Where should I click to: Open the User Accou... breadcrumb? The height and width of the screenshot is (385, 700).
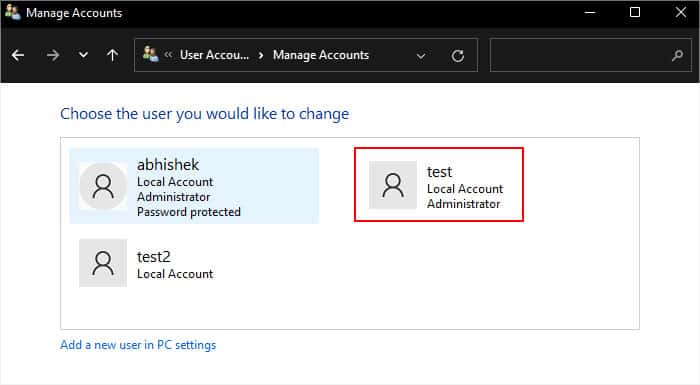[214, 55]
